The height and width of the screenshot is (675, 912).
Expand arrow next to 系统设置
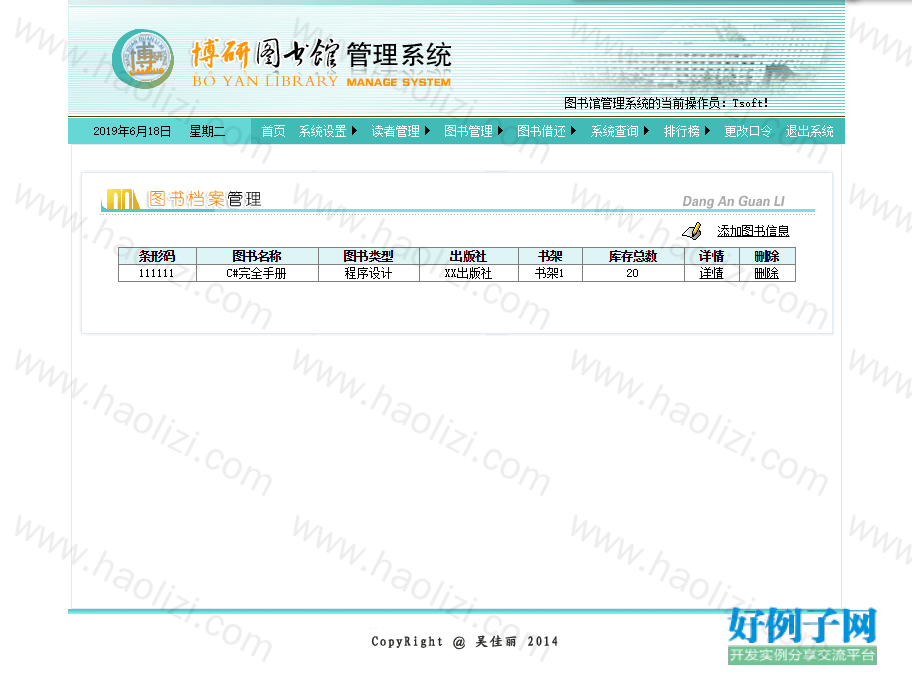point(354,131)
